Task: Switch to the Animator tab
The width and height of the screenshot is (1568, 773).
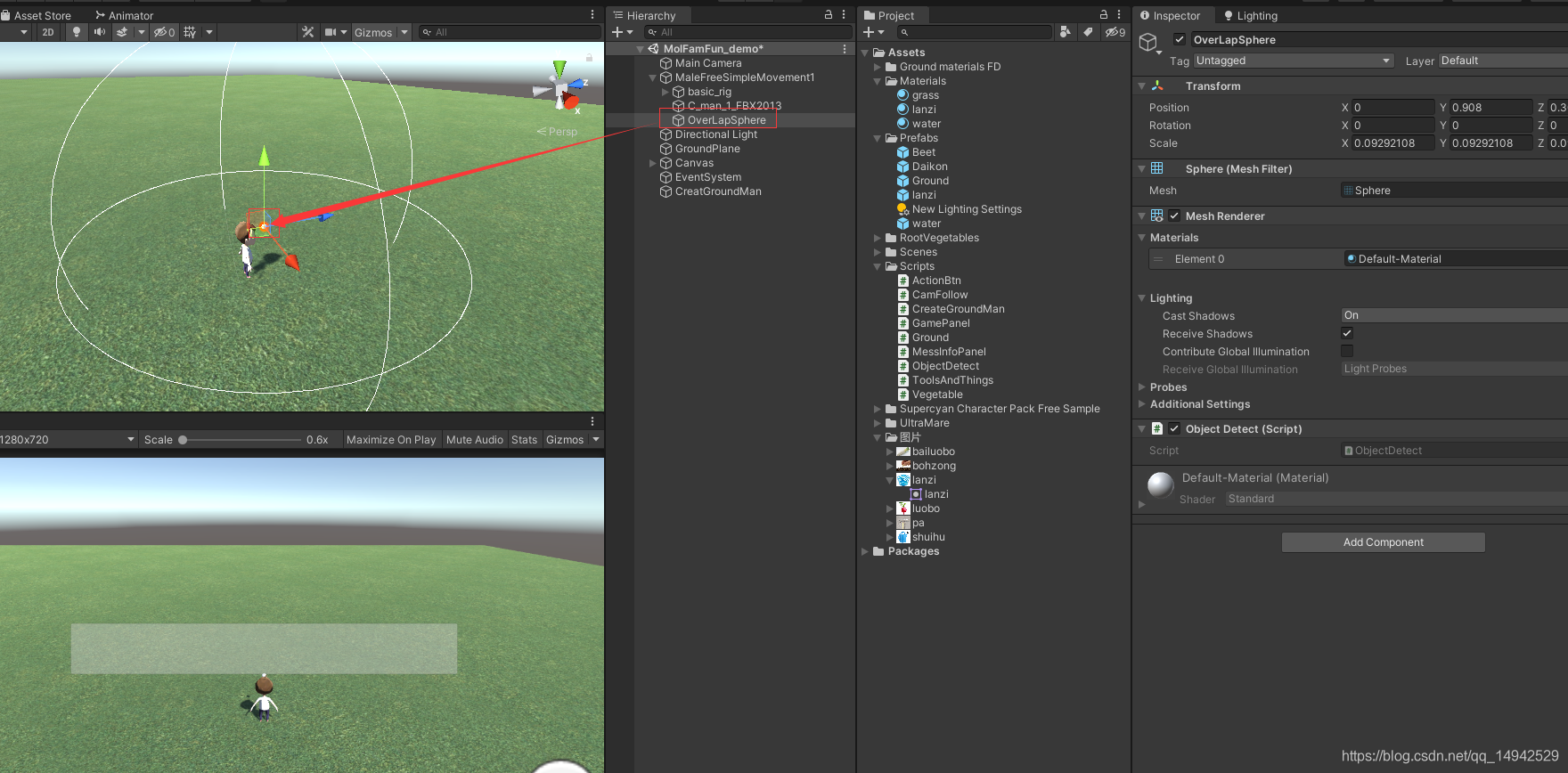Action: click(124, 15)
